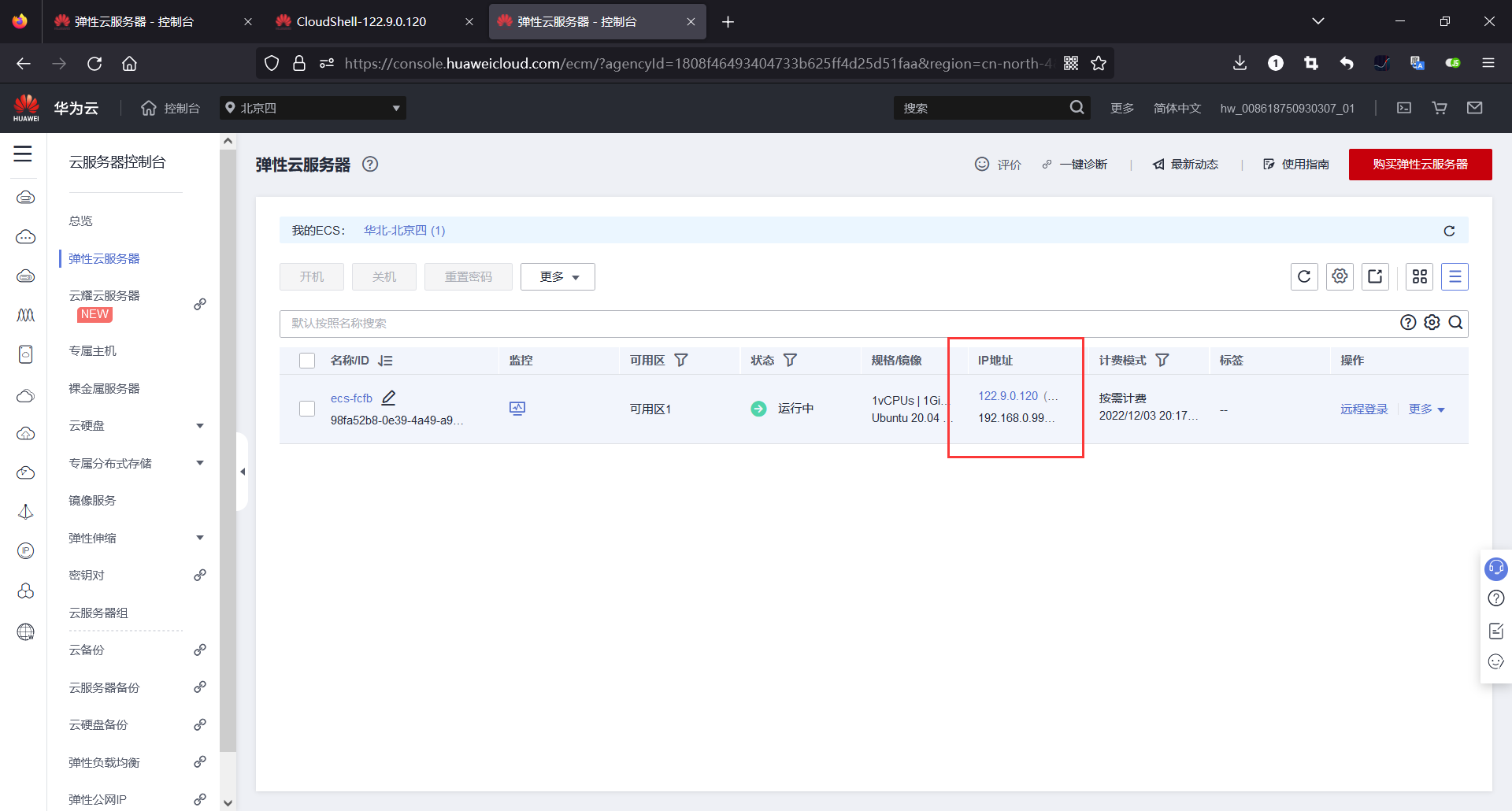The width and height of the screenshot is (1512, 811).
Task: Open the CloudShell terminal icon in header
Action: point(1404,108)
